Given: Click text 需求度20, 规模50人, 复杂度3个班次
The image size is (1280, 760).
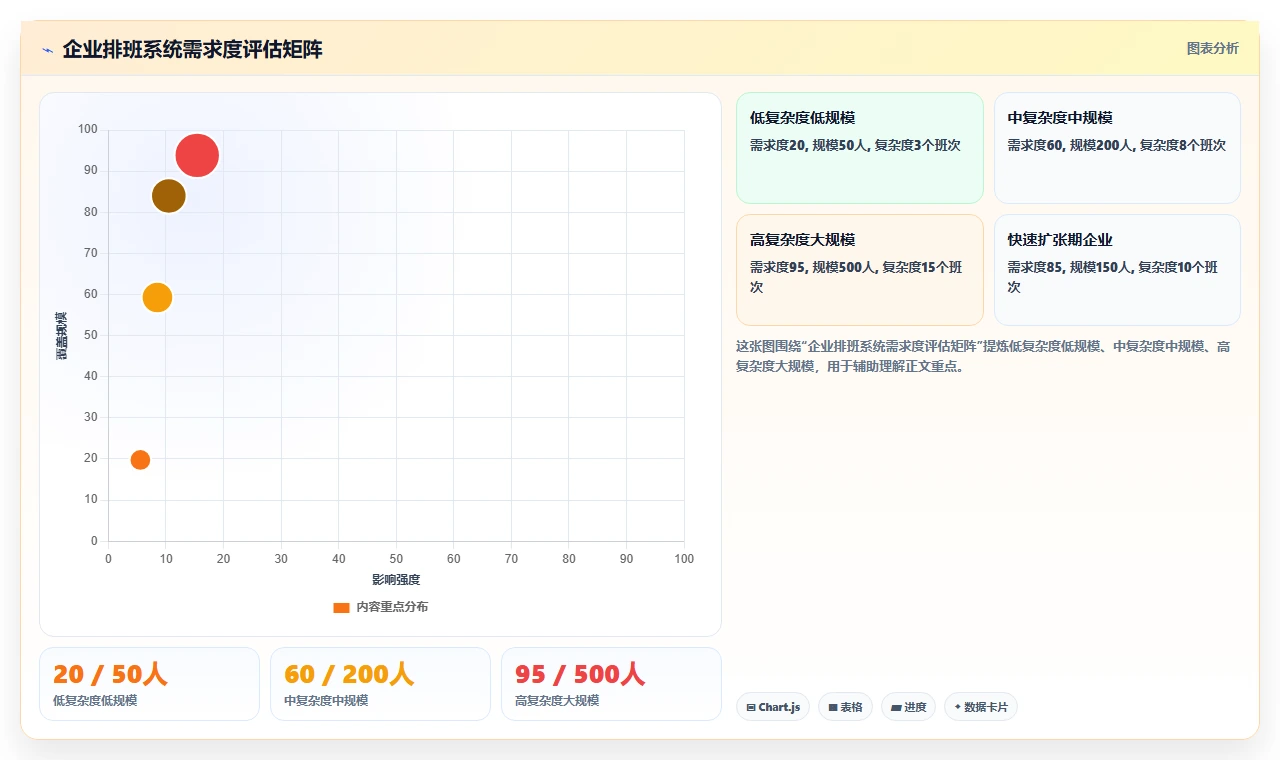Looking at the screenshot, I should coord(855,145).
